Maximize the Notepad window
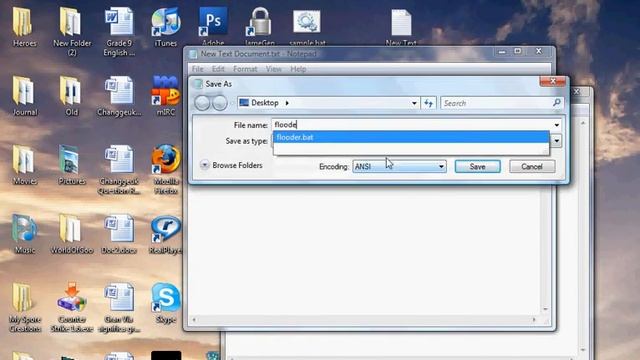 coord(518,51)
